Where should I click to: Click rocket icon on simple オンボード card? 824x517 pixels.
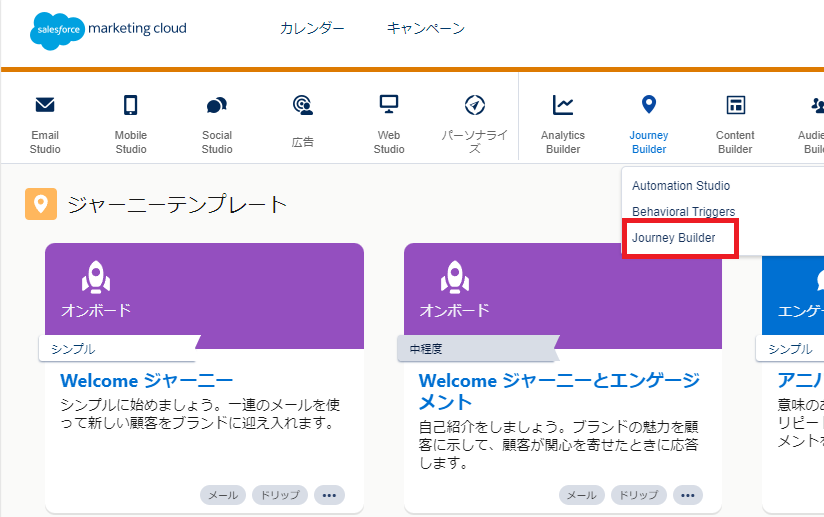click(x=96, y=277)
